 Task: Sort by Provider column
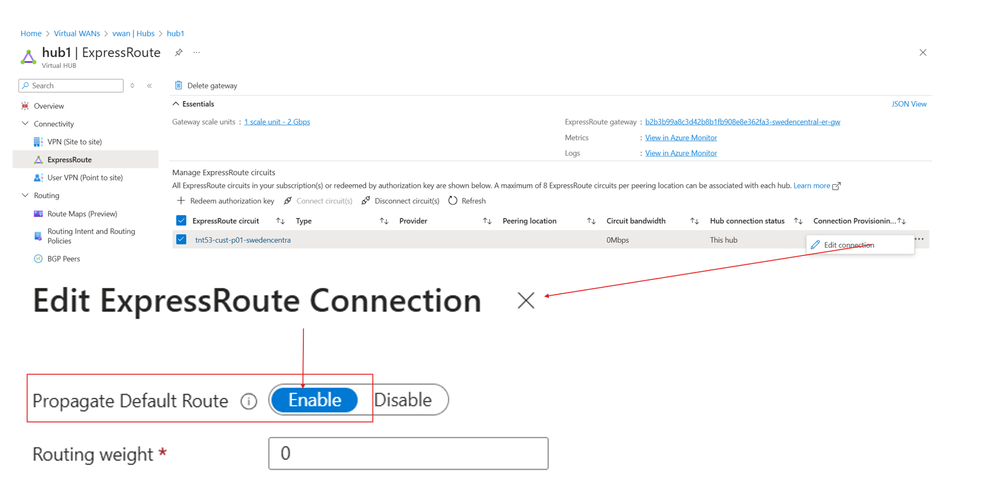pos(487,221)
